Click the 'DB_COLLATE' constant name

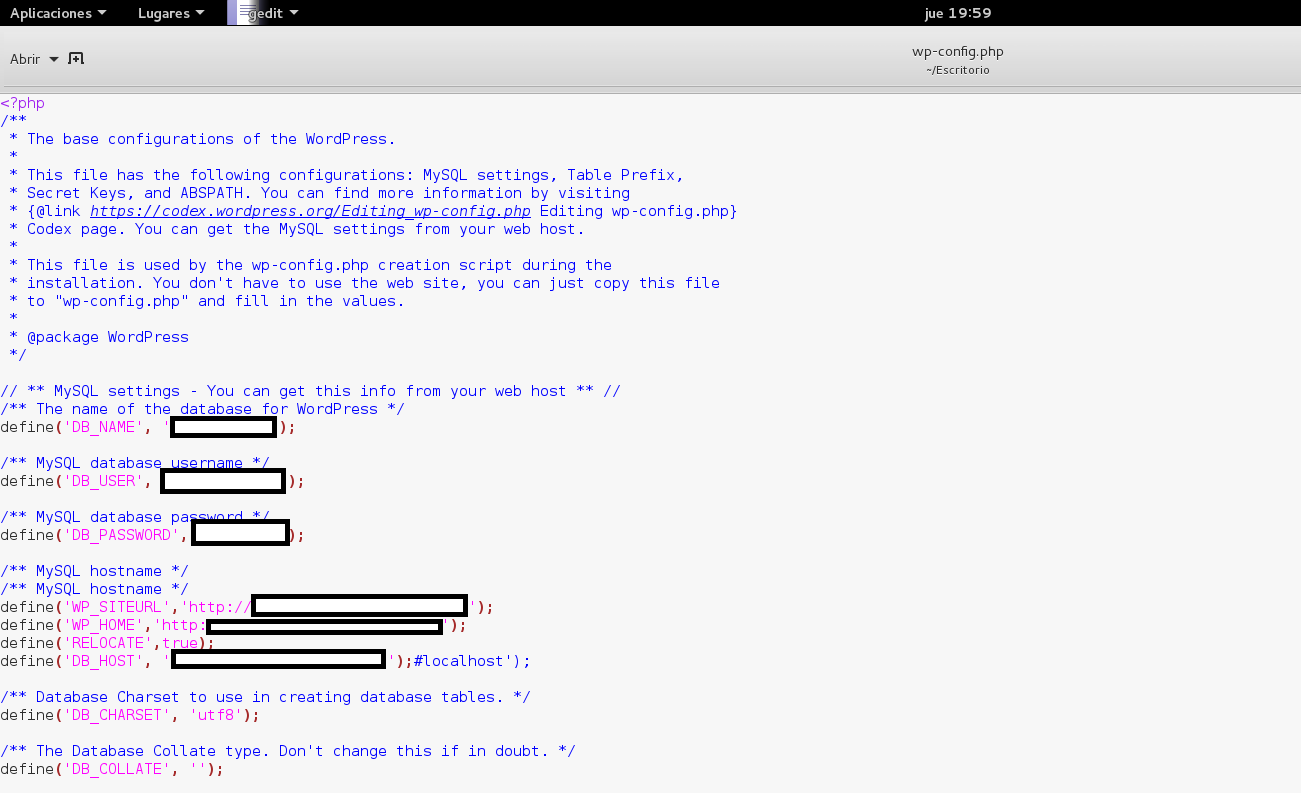click(x=116, y=769)
